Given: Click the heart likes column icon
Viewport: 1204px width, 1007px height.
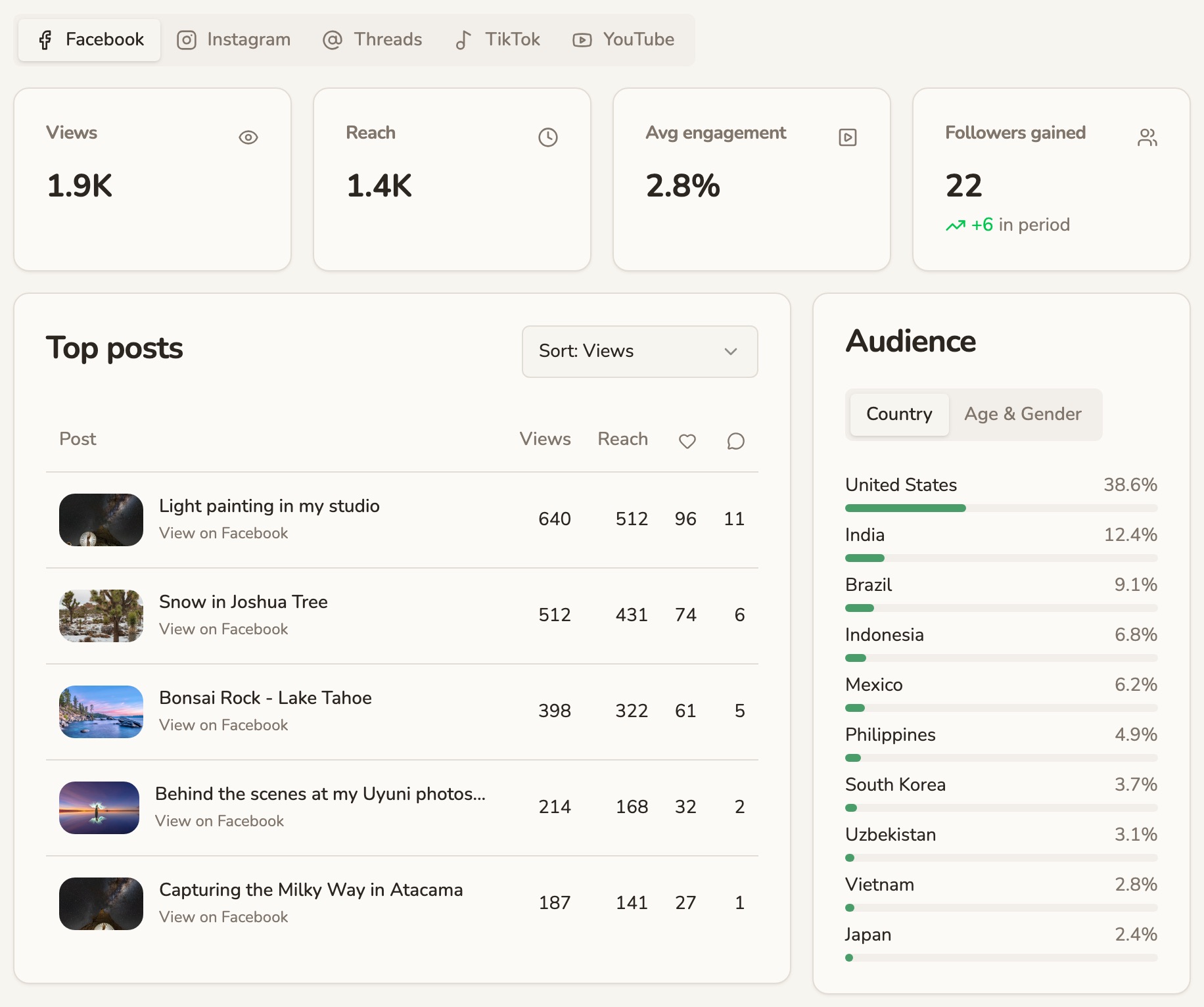Looking at the screenshot, I should [687, 441].
